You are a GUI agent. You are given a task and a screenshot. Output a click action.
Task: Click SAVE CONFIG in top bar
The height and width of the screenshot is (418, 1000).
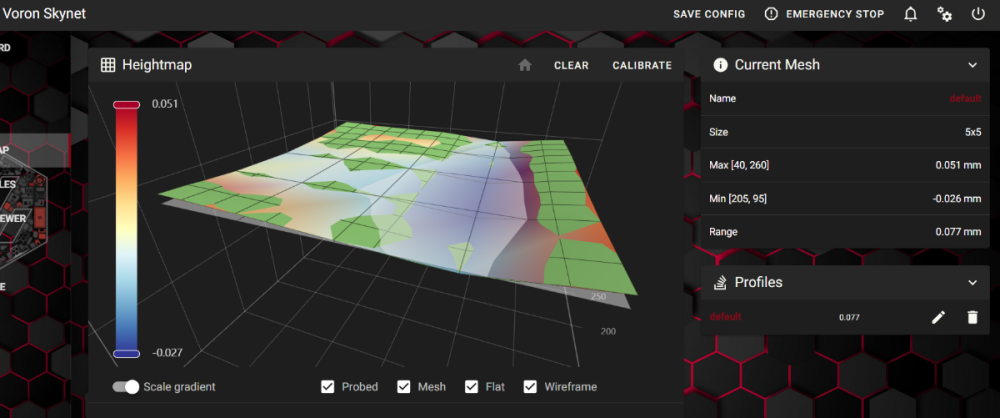pyautogui.click(x=709, y=14)
